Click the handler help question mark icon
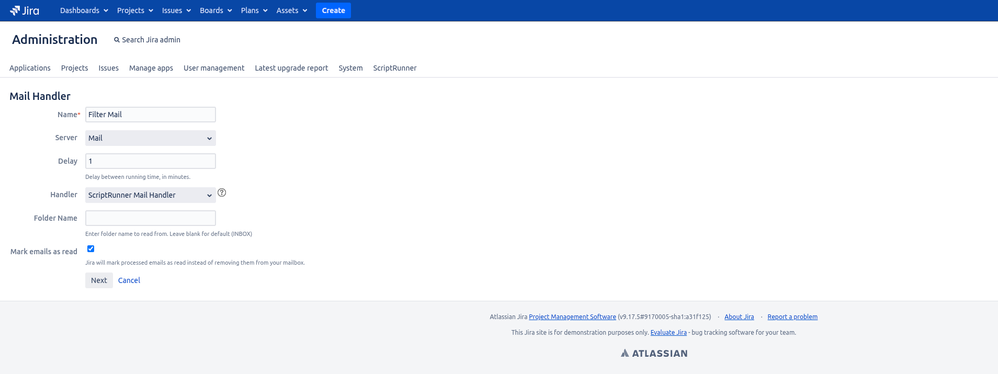This screenshot has height=374, width=998. point(221,192)
